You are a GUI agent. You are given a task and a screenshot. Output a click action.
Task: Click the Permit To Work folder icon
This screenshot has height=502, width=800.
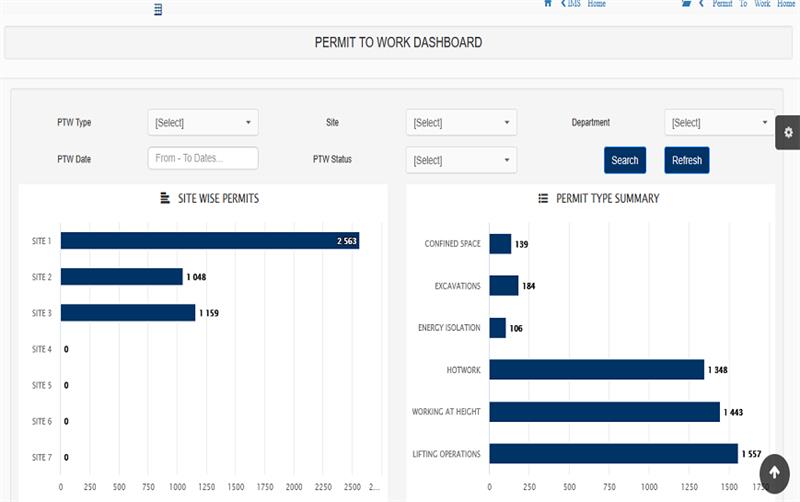tap(686, 3)
